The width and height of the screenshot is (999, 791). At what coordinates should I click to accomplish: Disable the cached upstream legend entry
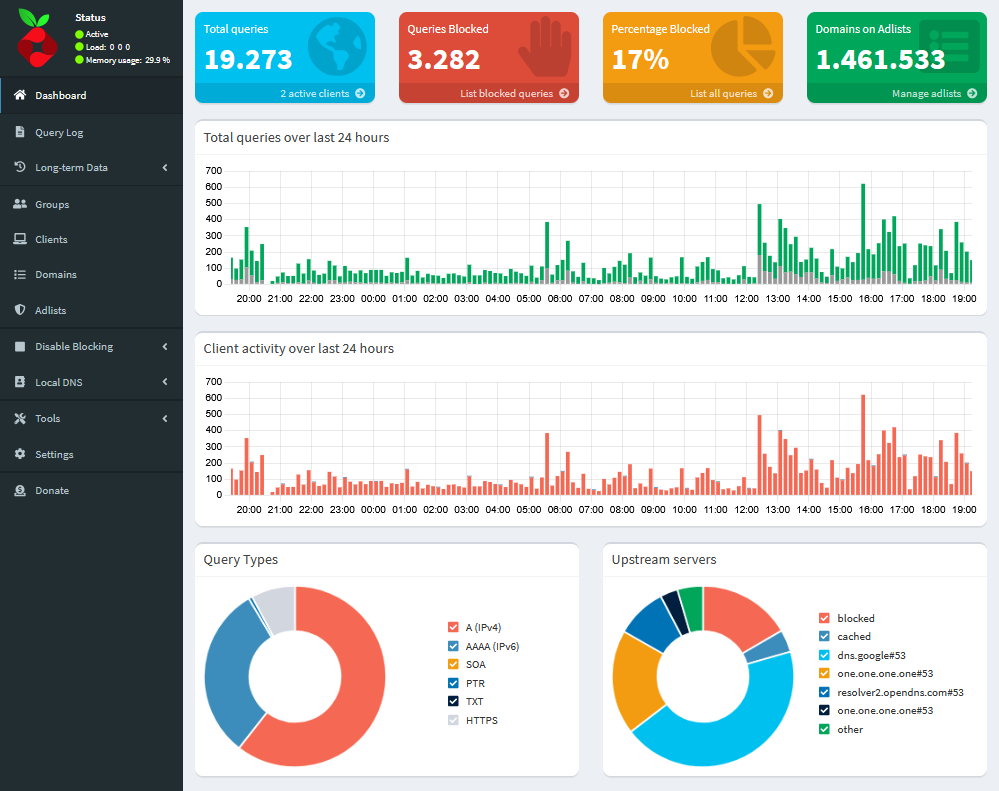[825, 636]
